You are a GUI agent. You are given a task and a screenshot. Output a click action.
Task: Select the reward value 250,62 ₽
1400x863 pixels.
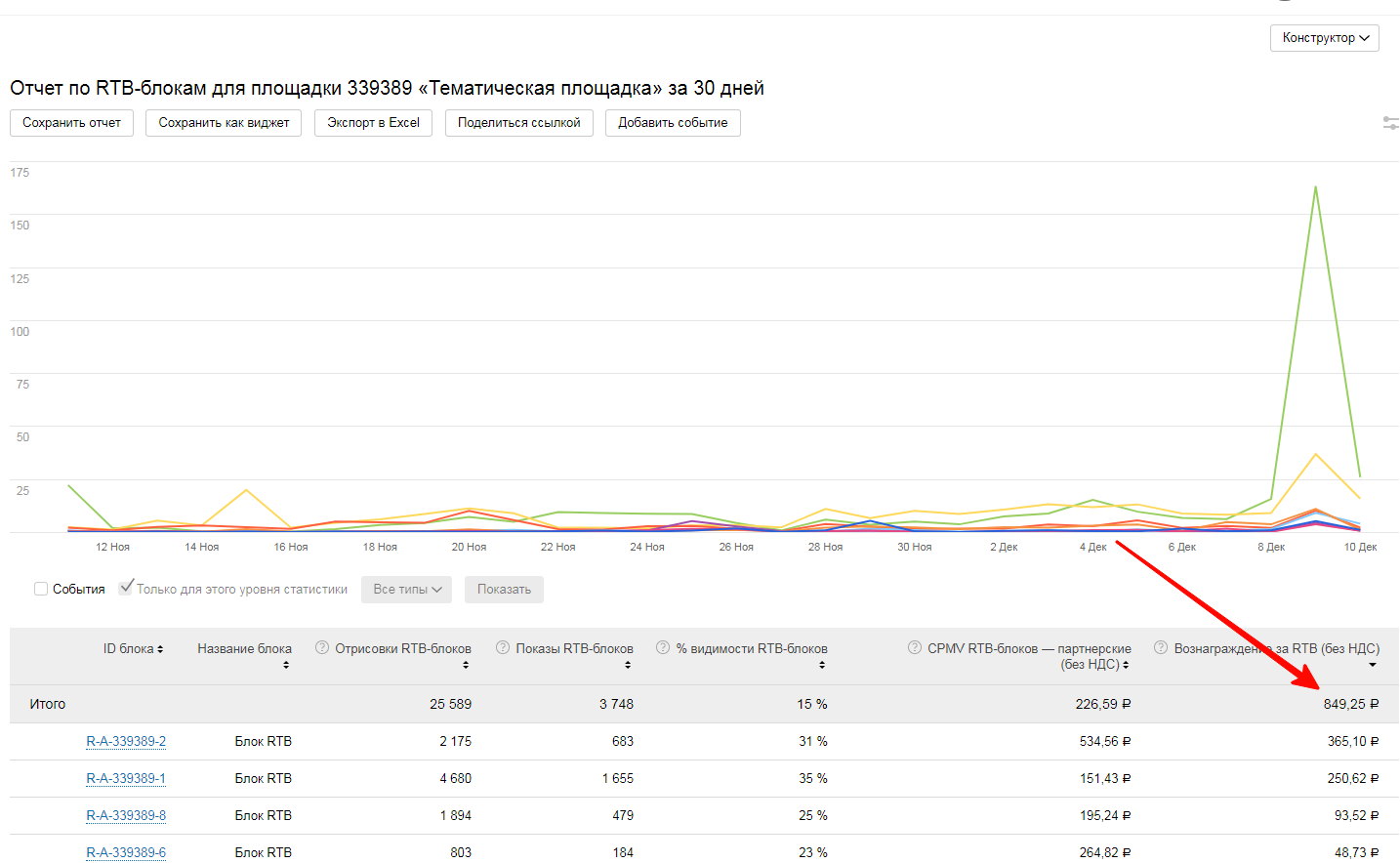click(x=1353, y=778)
